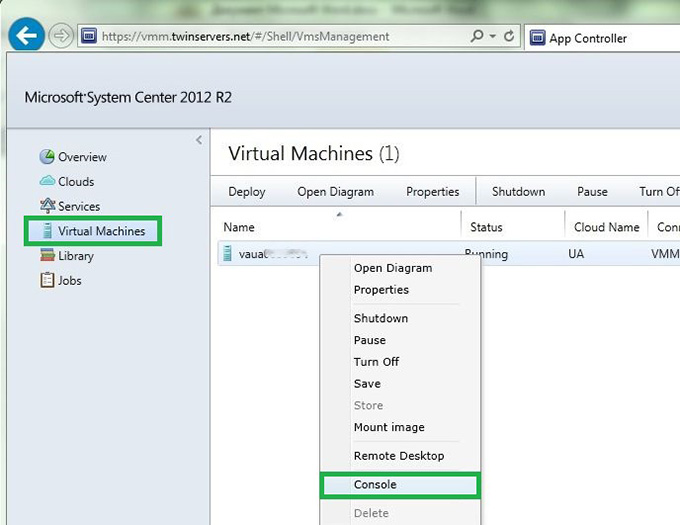
Task: Click the Virtual Machines server icon in the sidebar
Action: tap(47, 231)
